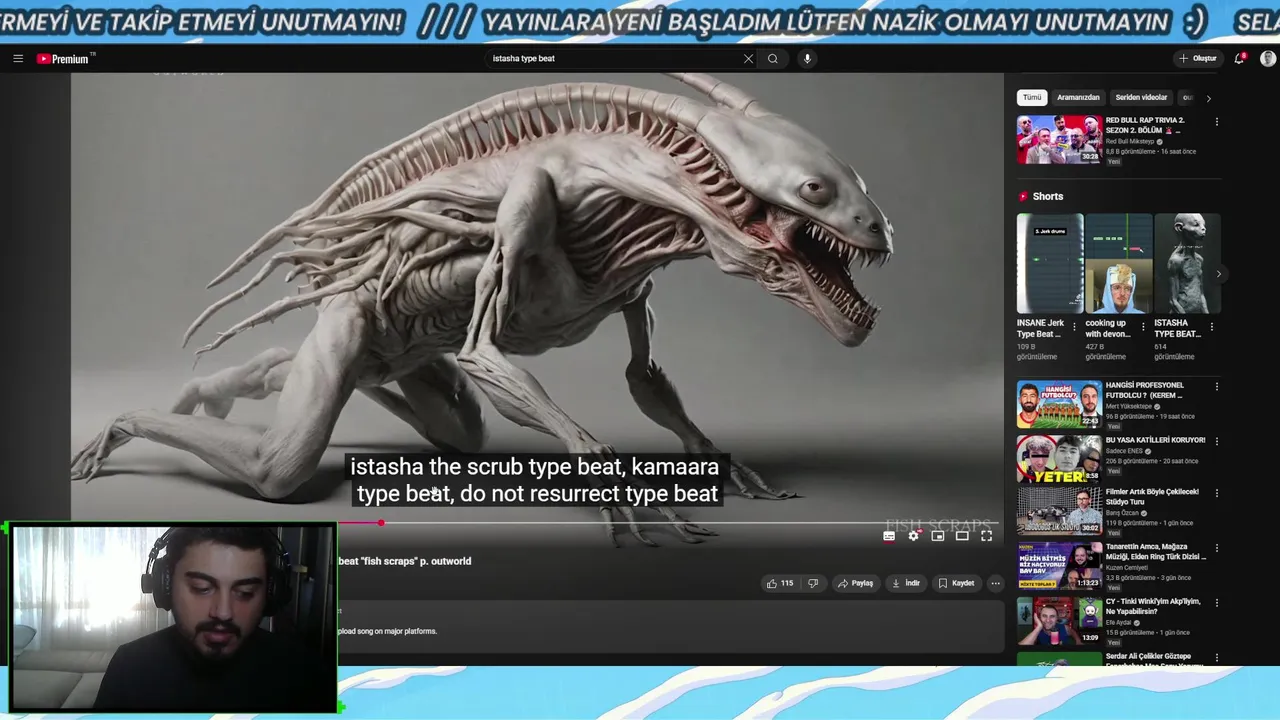Open the BU YASA KATİLLERİ KORUYOR thumbnail
1280x720 pixels.
click(1059, 459)
